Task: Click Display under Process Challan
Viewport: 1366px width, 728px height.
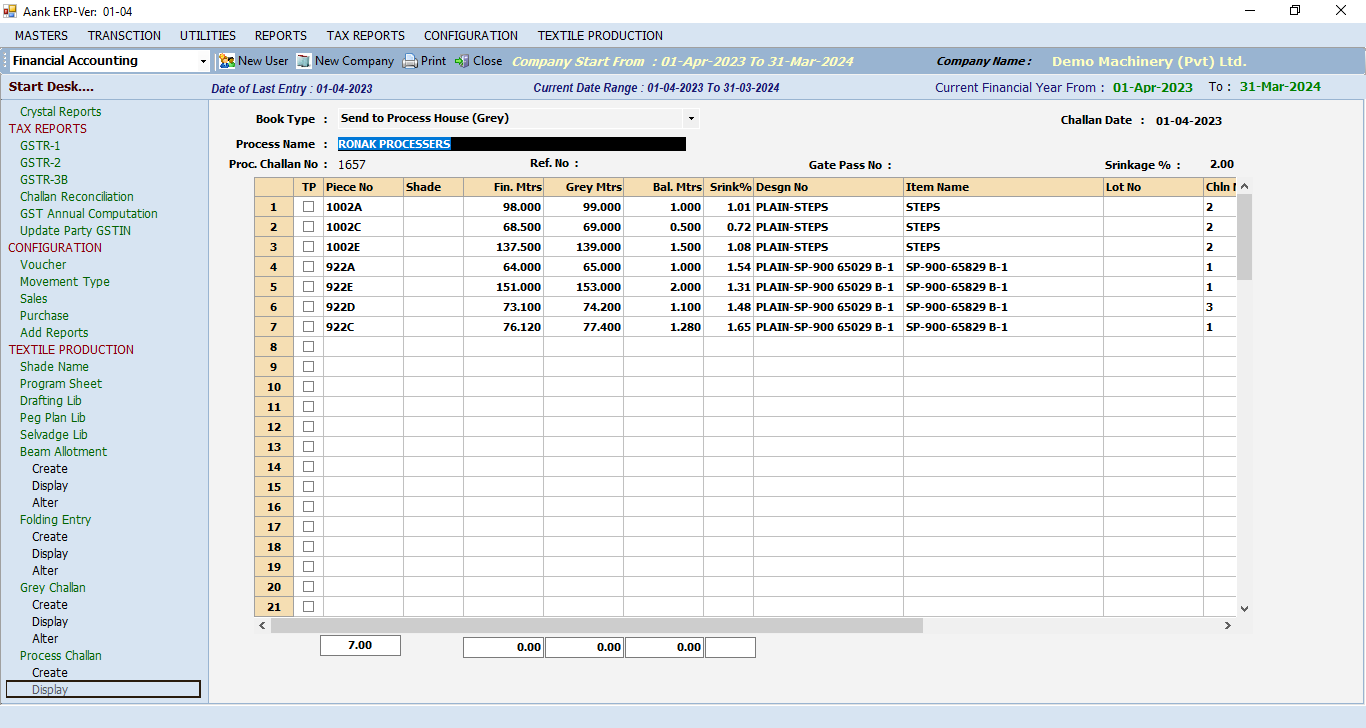Action: click(x=50, y=690)
